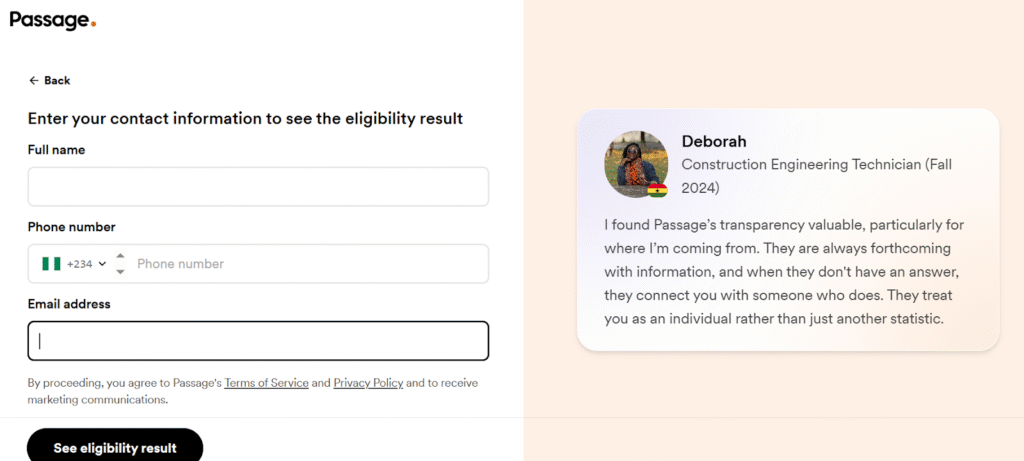This screenshot has width=1024, height=461.
Task: Click the Nigeria flag icon
Action: pos(51,264)
